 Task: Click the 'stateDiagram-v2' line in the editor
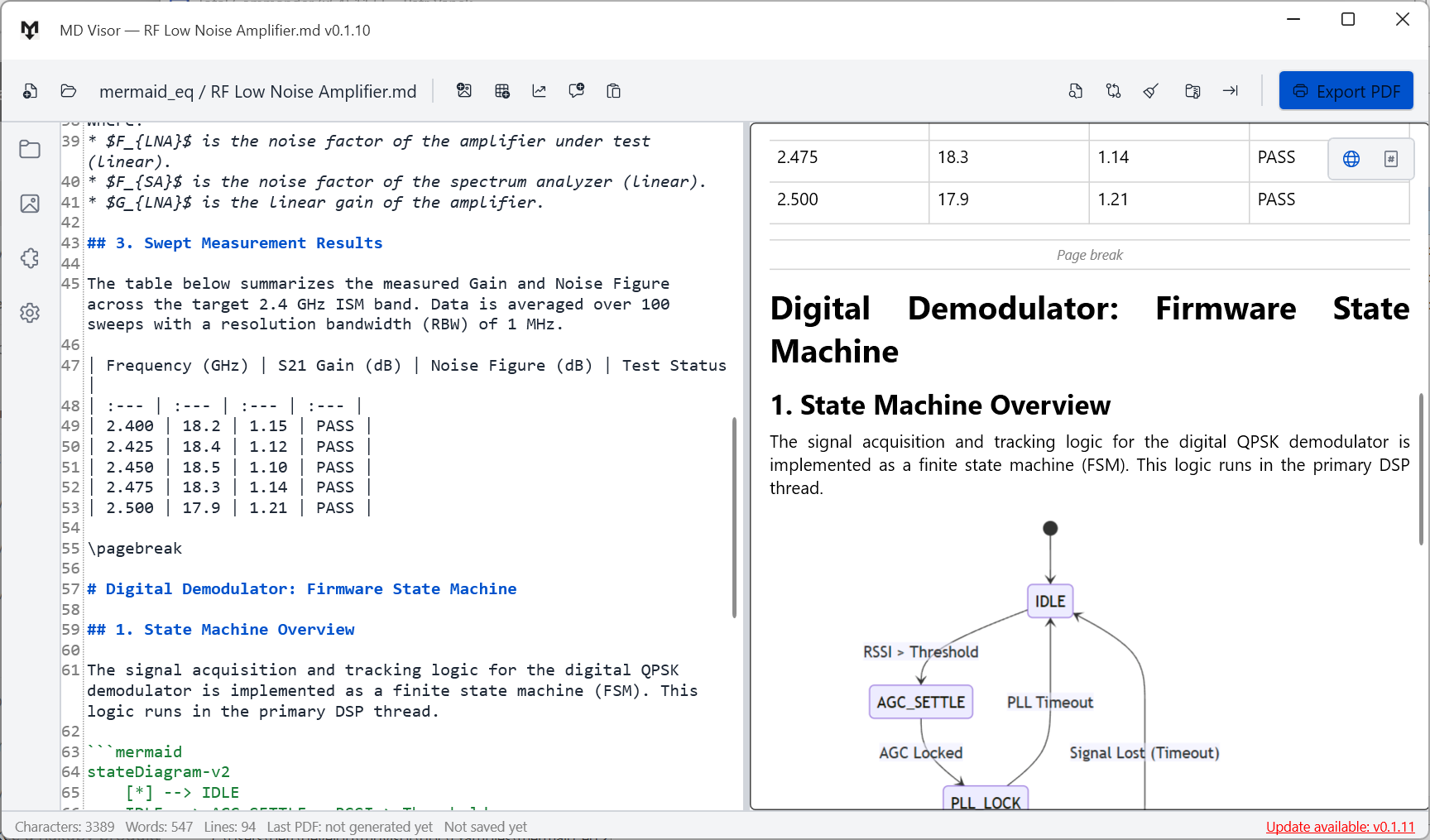click(159, 772)
